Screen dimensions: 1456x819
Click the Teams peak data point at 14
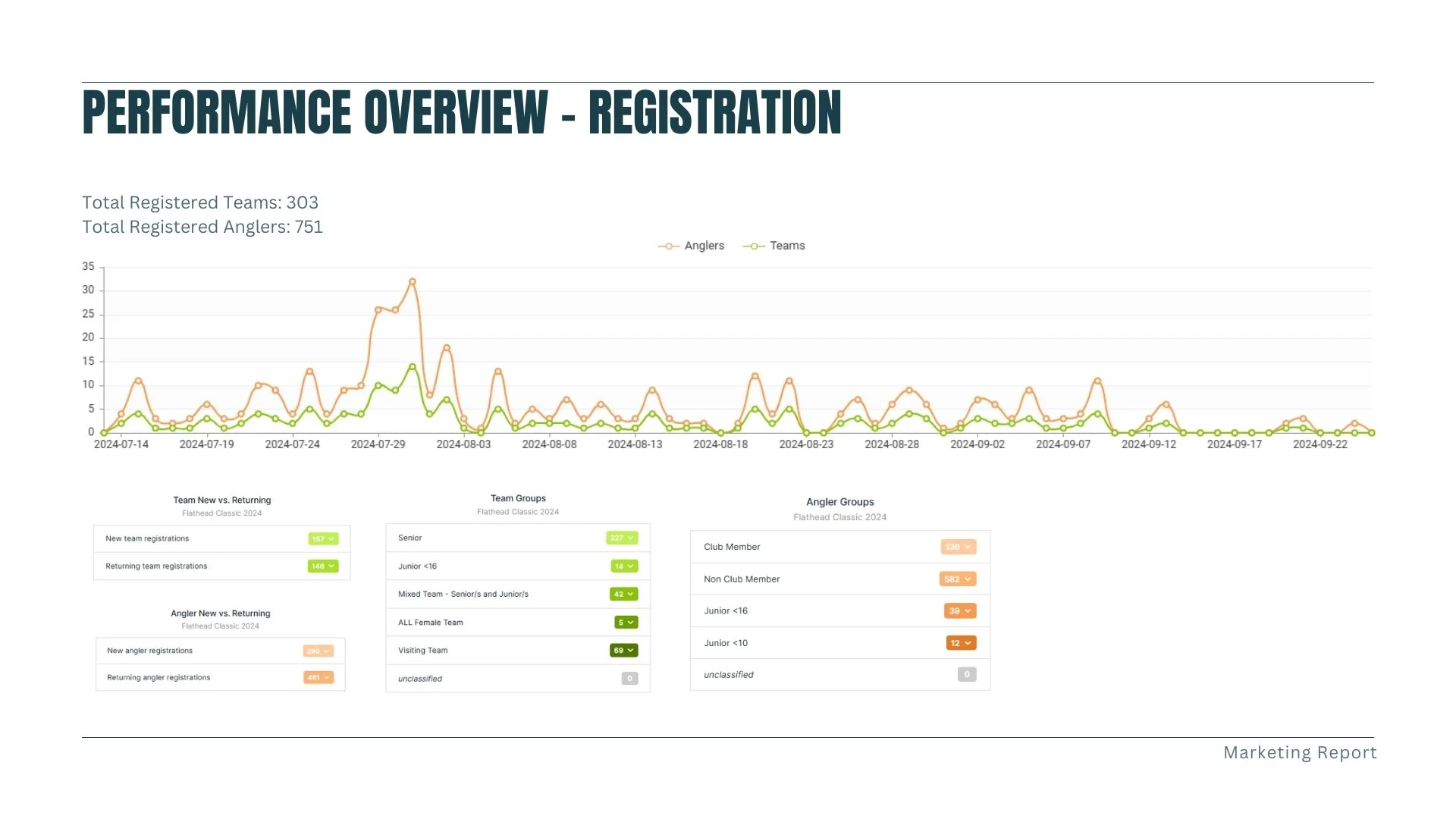tap(413, 367)
